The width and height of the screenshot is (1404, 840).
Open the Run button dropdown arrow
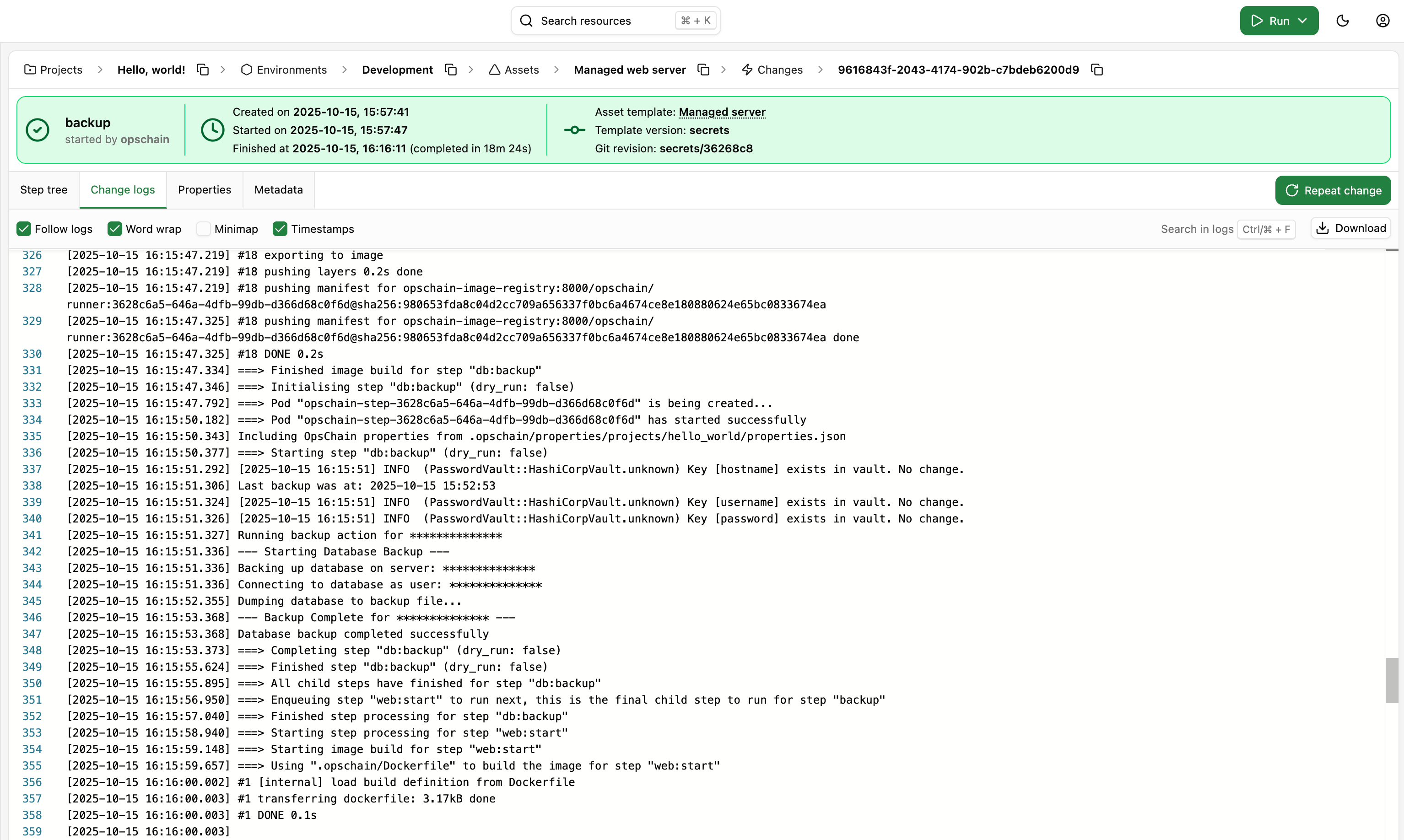click(1301, 21)
